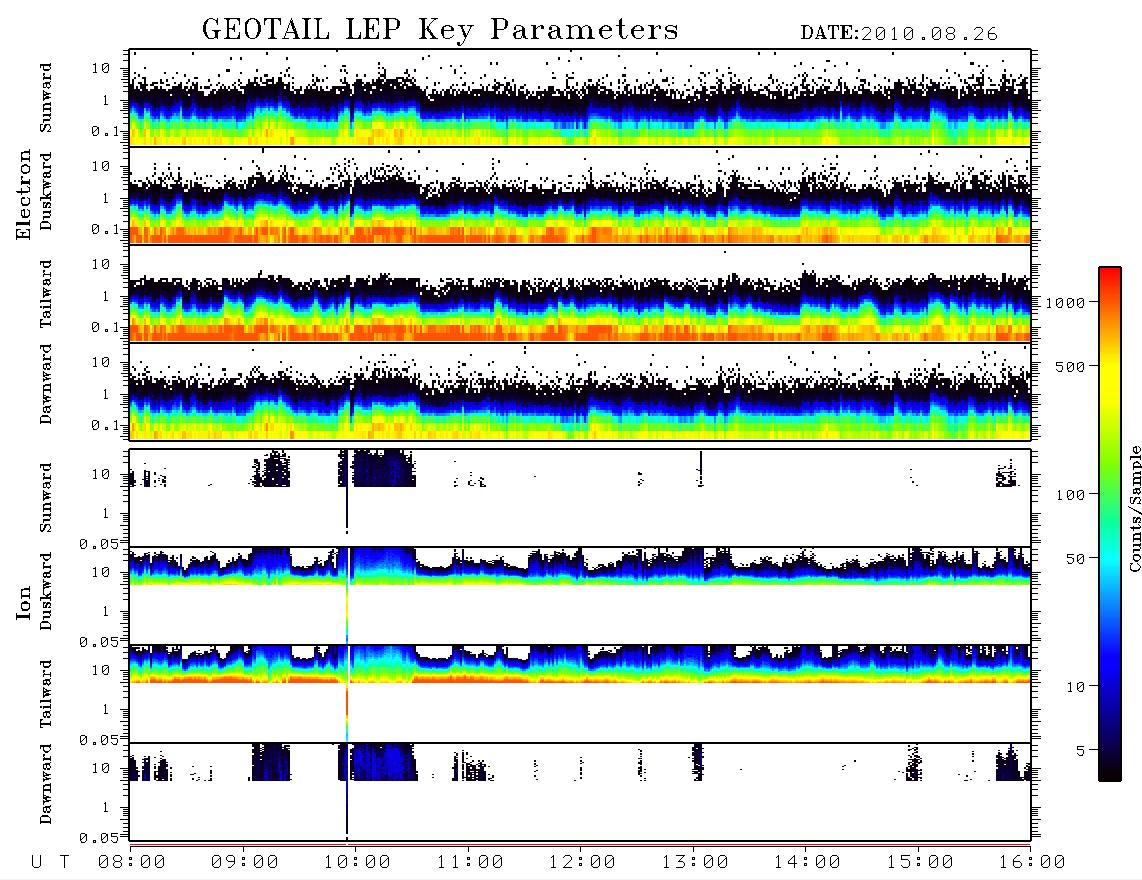Image resolution: width=1142 pixels, height=880 pixels.
Task: Click the 1000 tick on color bar
Action: [x=1065, y=303]
